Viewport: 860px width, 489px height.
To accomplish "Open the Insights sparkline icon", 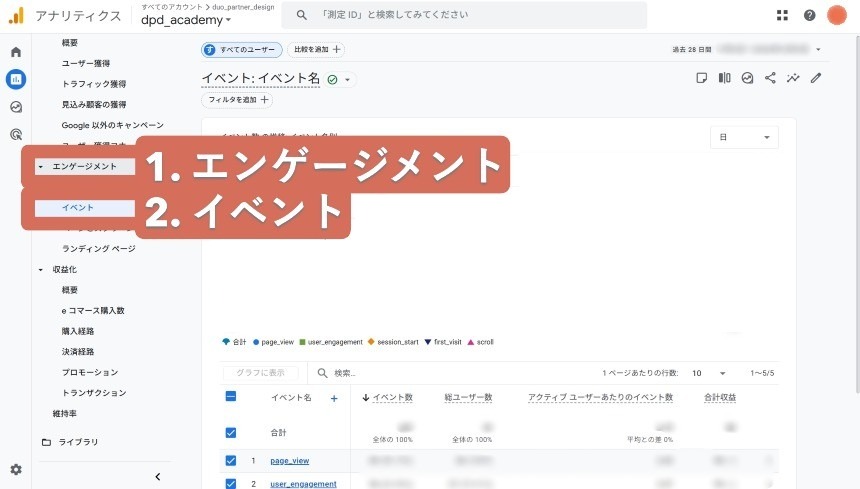I will [793, 78].
